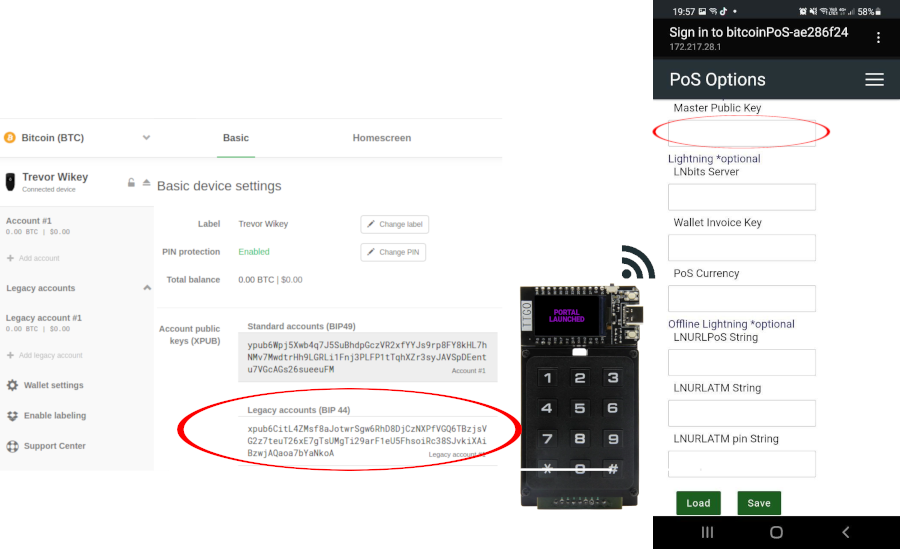The image size is (900, 549).
Task: Open the Bitcoin (BTC) coin dropdown
Action: coord(77,138)
